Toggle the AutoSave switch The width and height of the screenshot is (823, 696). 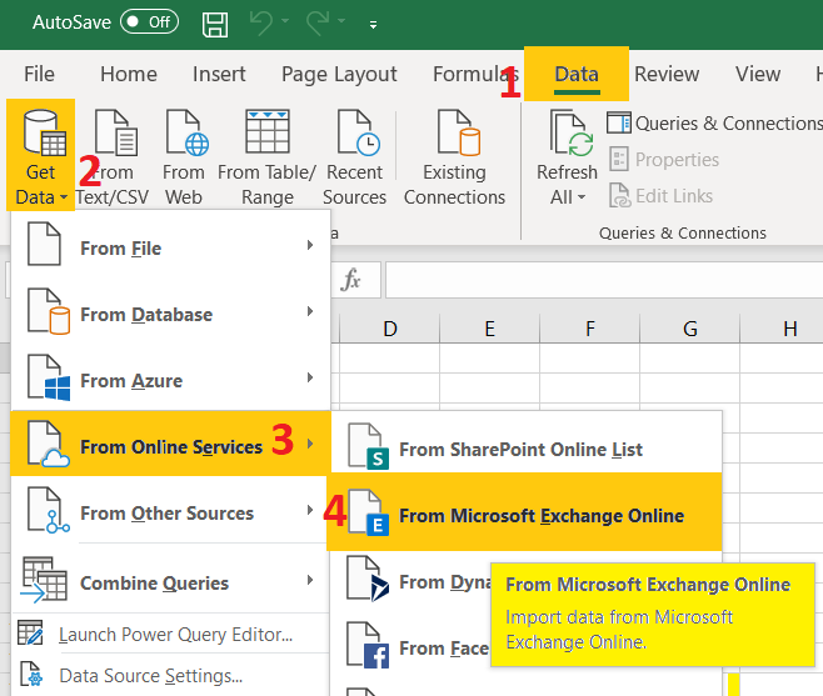coord(149,22)
